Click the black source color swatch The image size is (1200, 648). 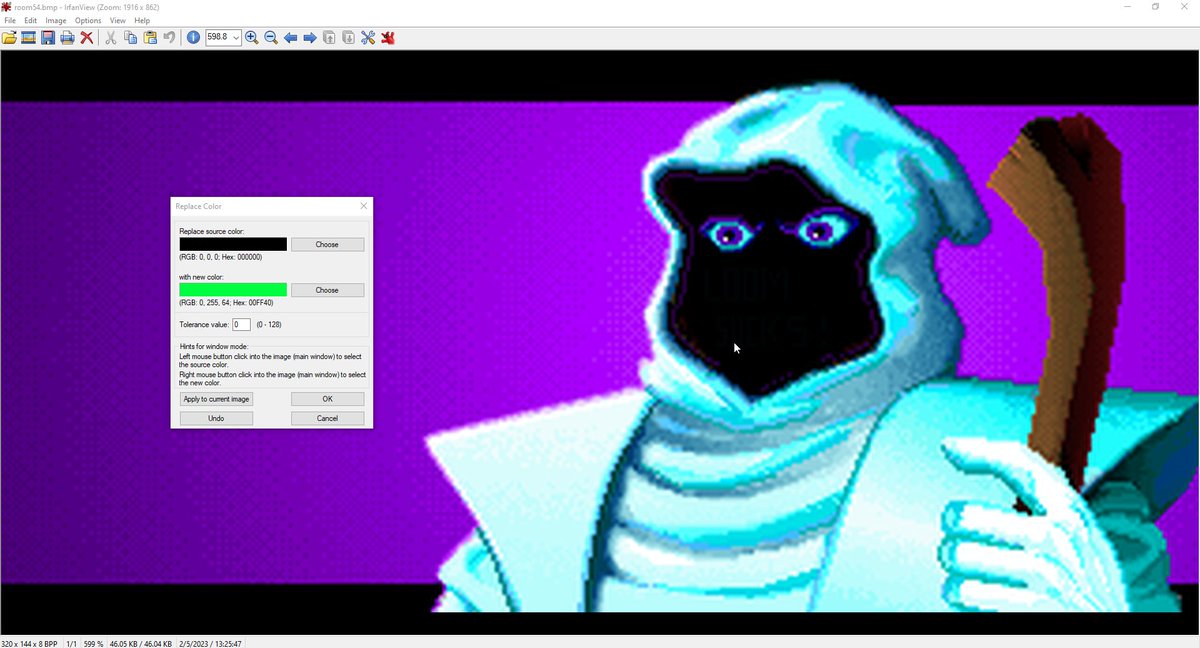[x=233, y=244]
